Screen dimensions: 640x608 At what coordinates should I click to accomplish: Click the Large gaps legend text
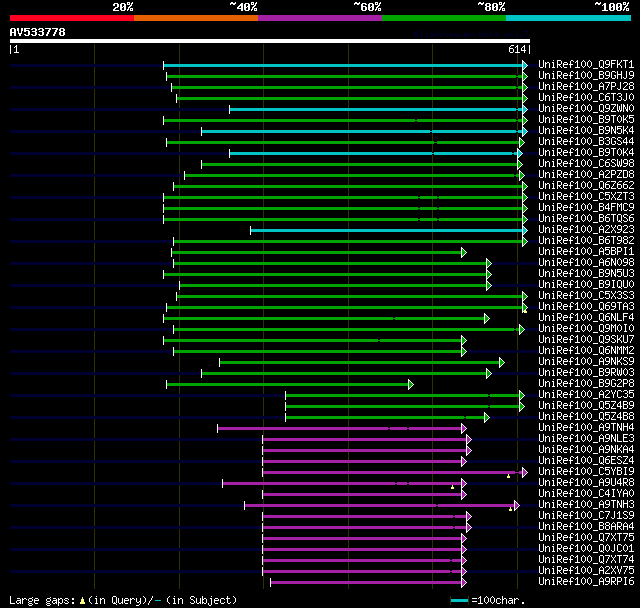tap(123, 600)
